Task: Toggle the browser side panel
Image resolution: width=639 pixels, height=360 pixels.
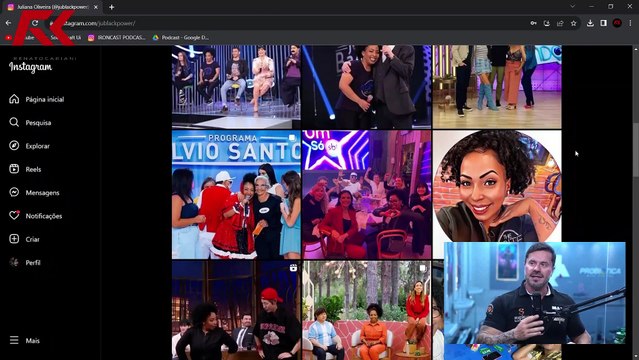Action: 604,23
